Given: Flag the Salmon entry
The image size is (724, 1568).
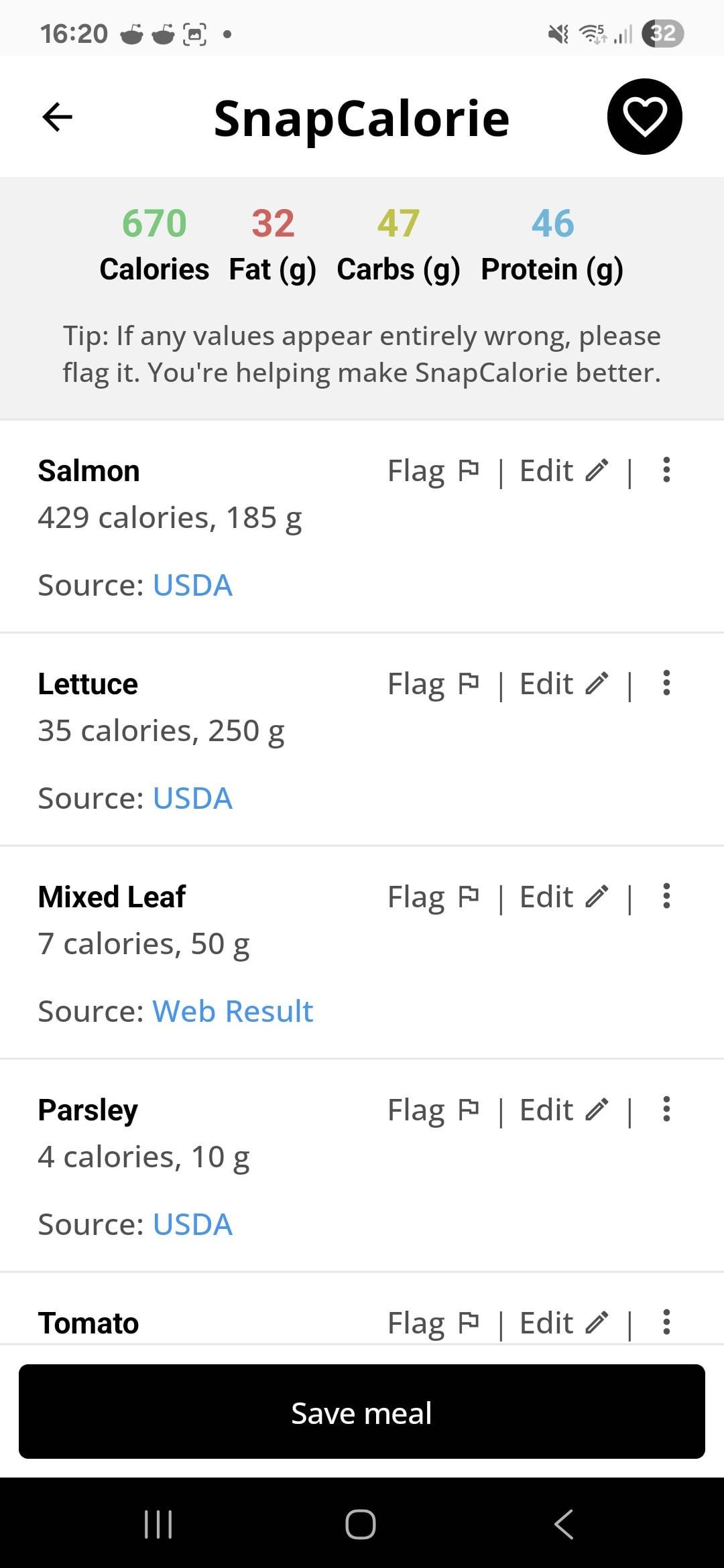Looking at the screenshot, I should pos(433,471).
